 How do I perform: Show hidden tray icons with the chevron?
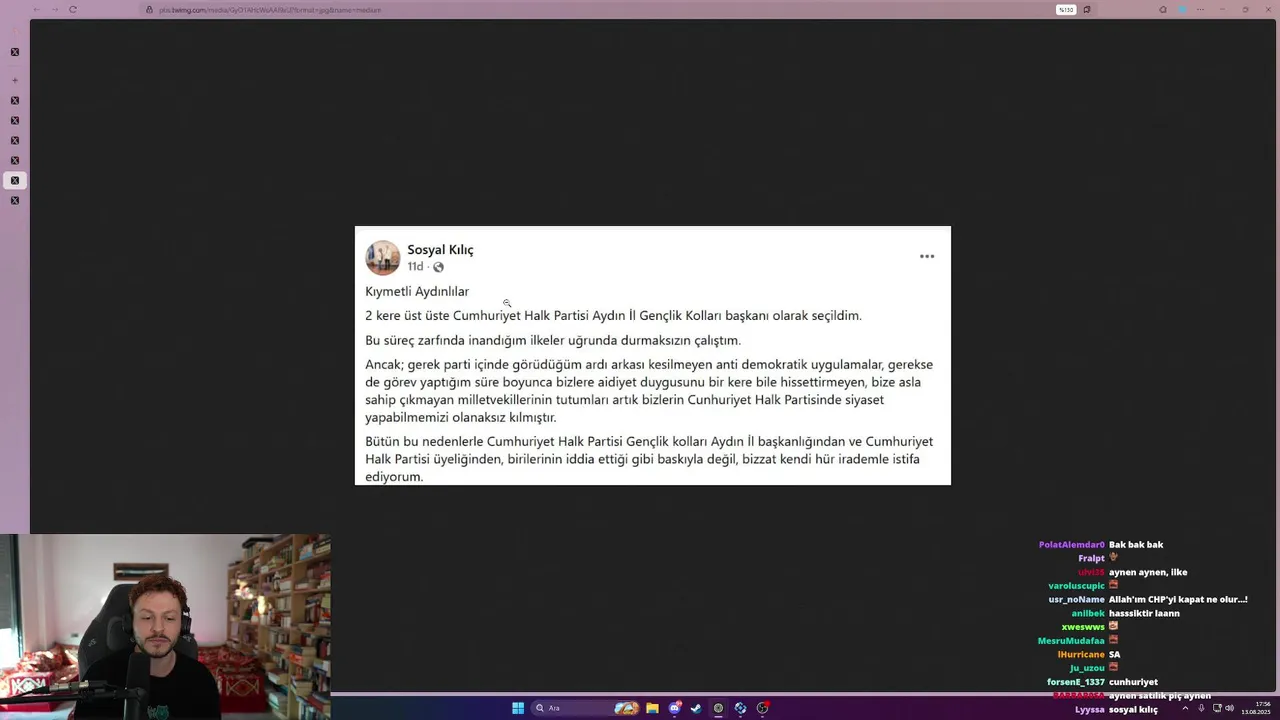[x=1185, y=708]
